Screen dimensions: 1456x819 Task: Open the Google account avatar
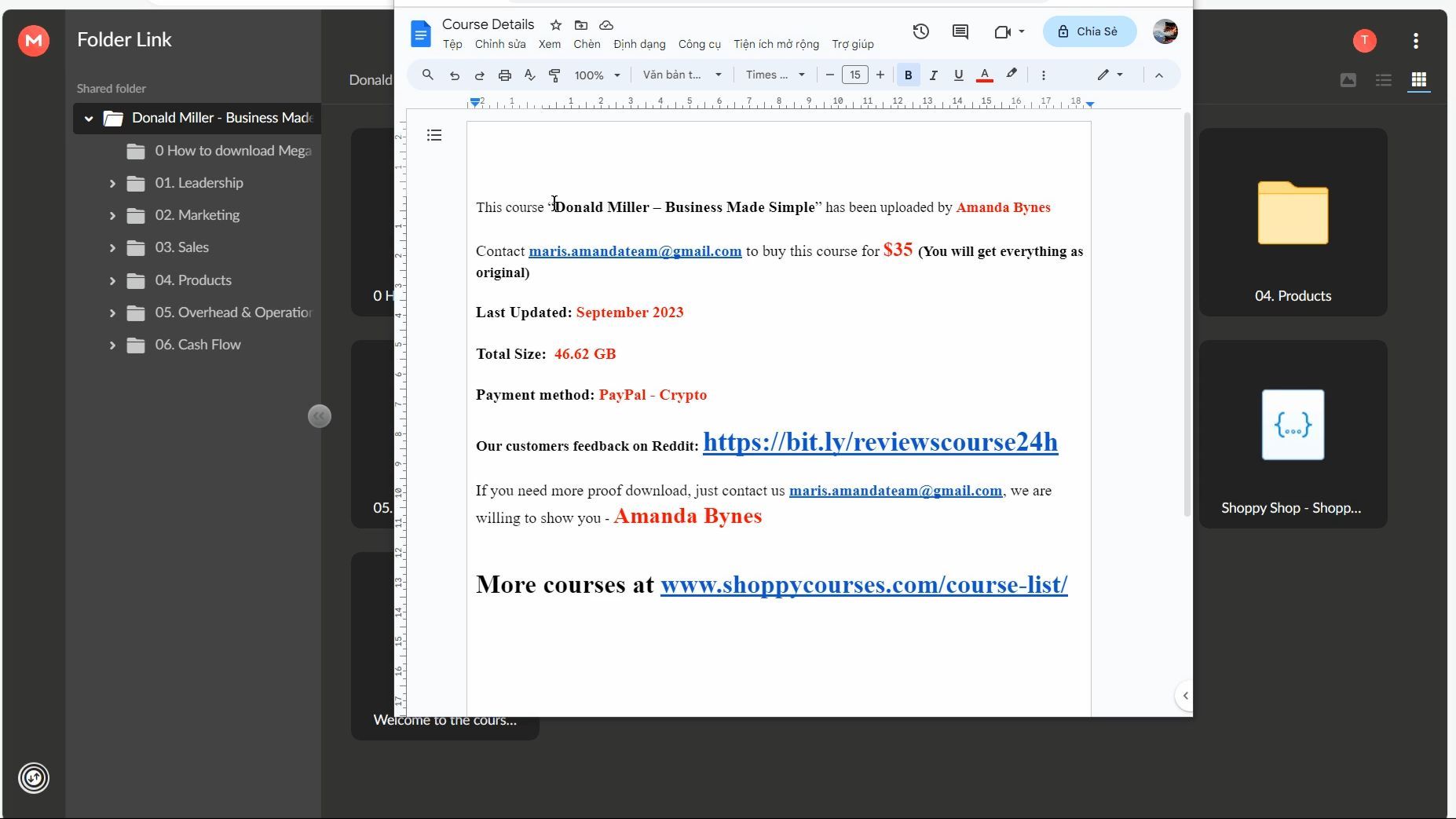click(1165, 31)
